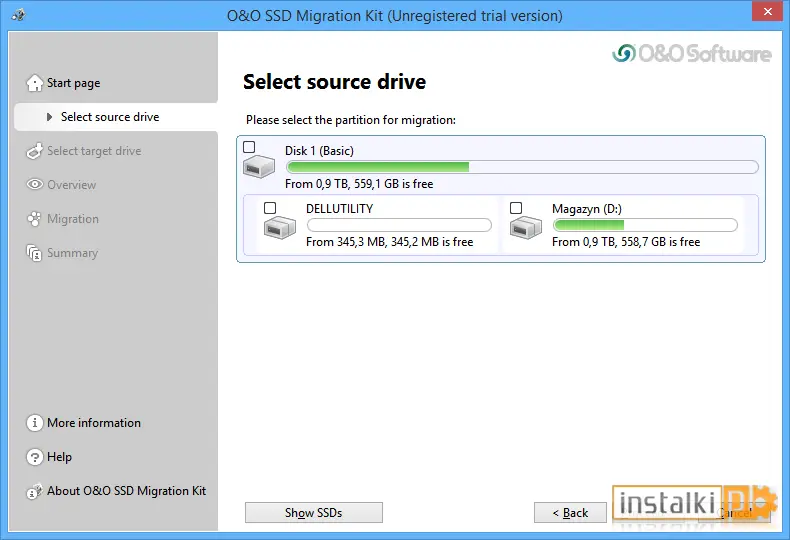
Task: Open the Help link
Action: click(x=49, y=457)
